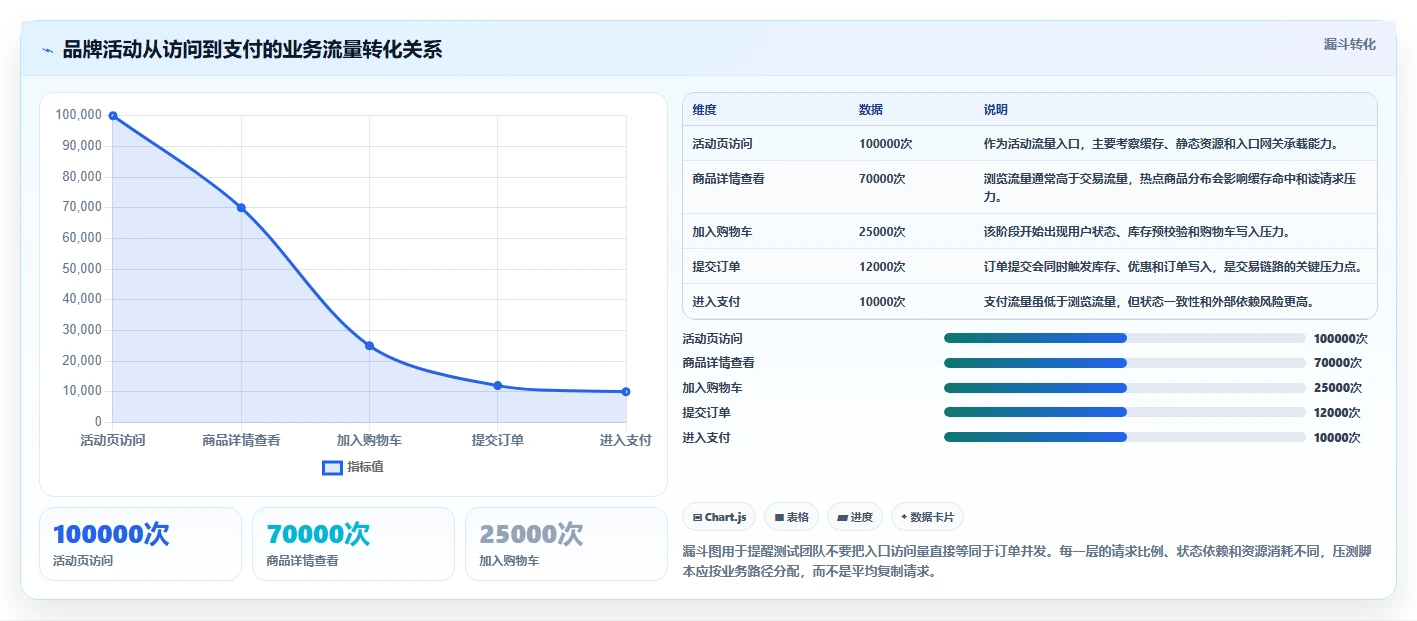The height and width of the screenshot is (621, 1417).
Task: Click the 进入支付 x-axis label on chart
Action: [626, 440]
